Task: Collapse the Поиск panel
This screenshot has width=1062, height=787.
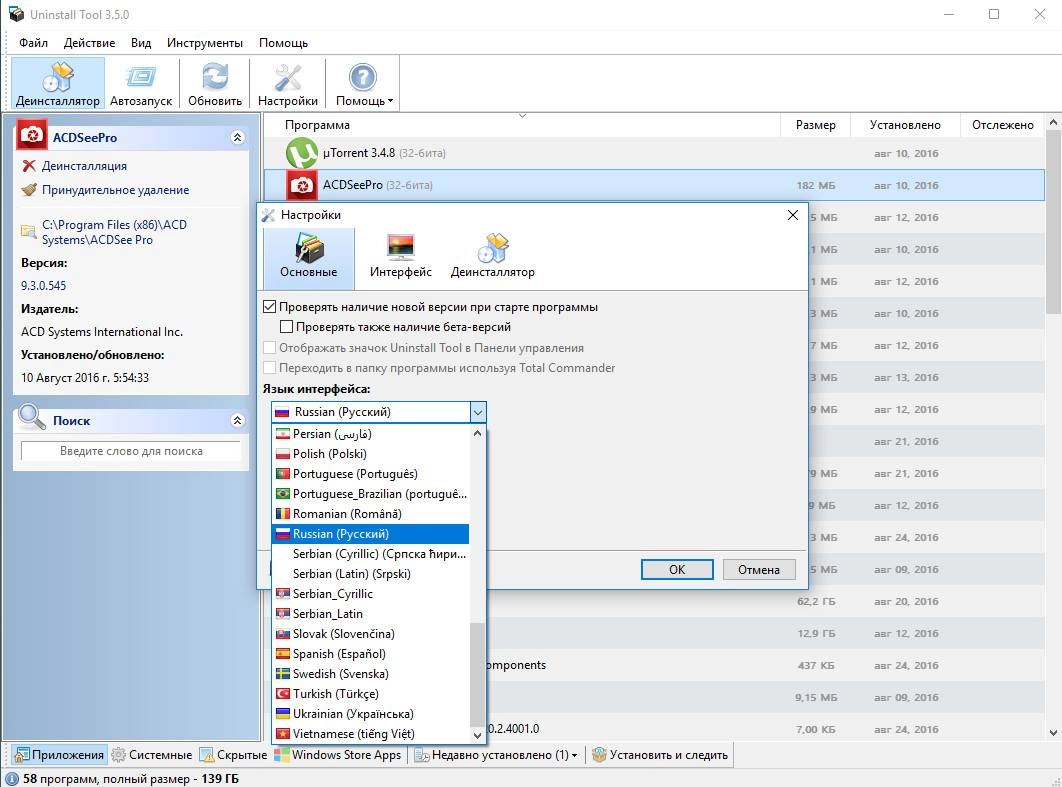Action: click(237, 421)
